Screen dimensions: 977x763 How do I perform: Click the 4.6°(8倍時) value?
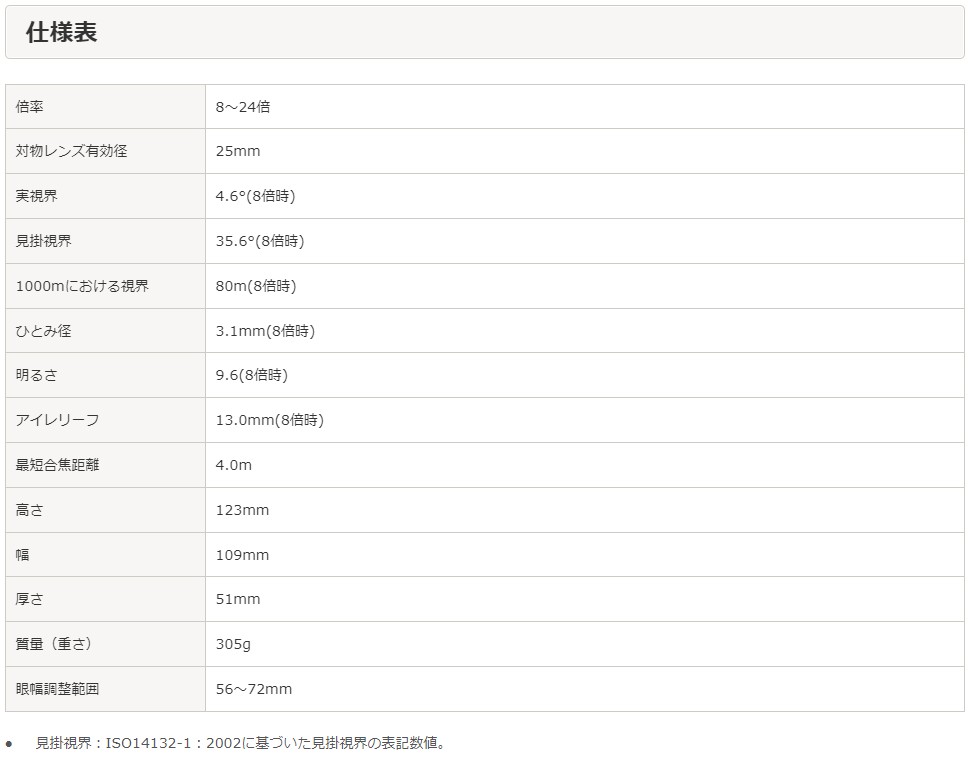coord(255,196)
